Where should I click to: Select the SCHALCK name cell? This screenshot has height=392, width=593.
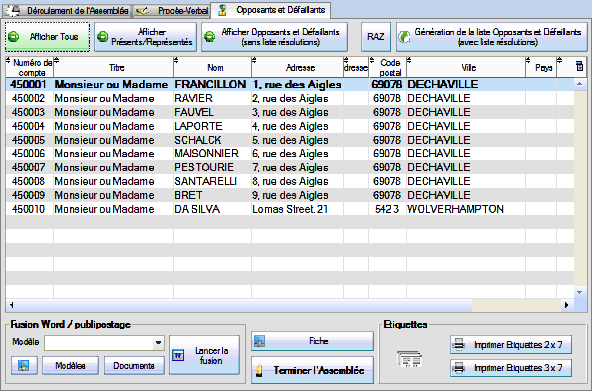point(213,140)
